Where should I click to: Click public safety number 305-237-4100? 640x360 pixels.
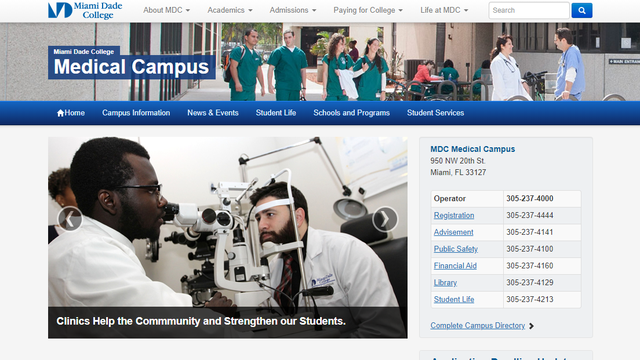tap(530, 249)
